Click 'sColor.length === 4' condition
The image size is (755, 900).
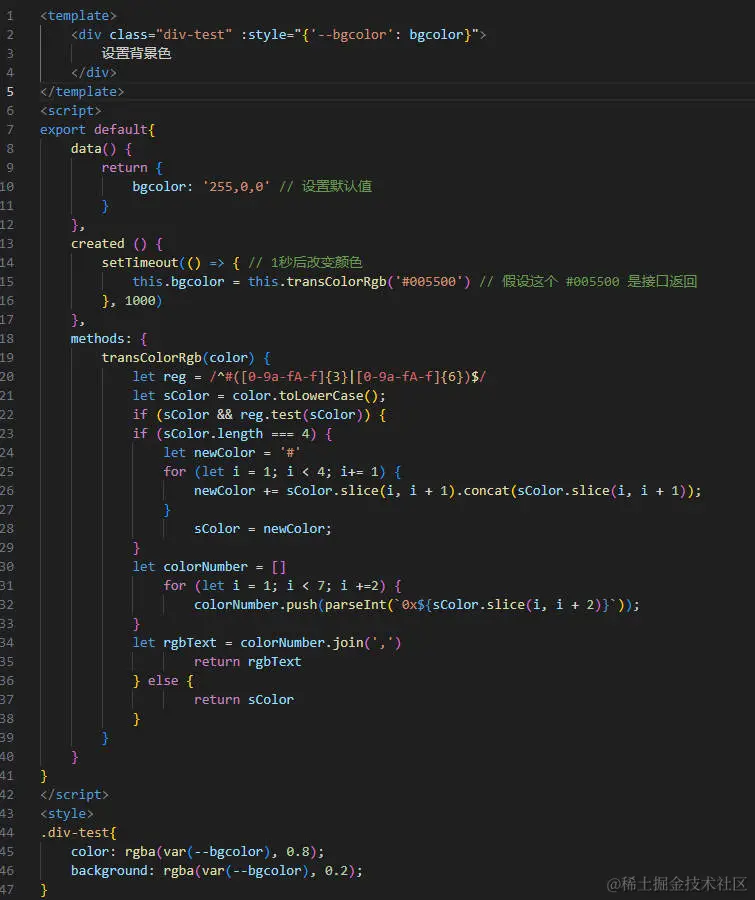click(236, 433)
